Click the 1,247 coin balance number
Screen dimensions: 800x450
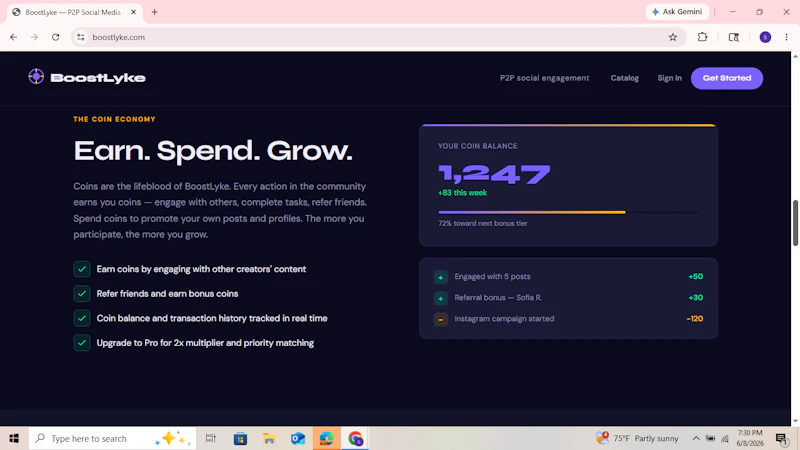click(494, 174)
